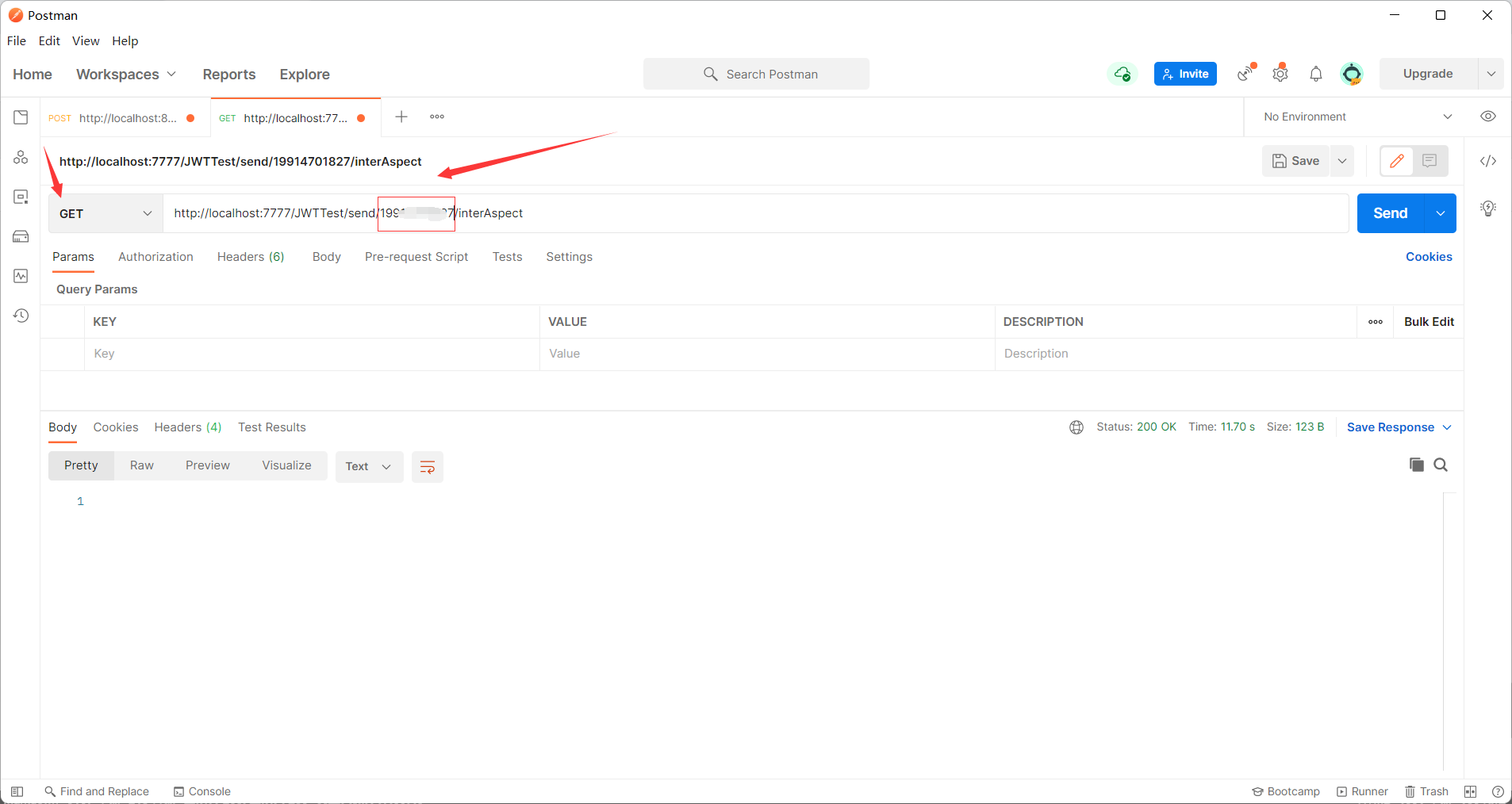Open the Monitors sidebar icon

[x=21, y=276]
